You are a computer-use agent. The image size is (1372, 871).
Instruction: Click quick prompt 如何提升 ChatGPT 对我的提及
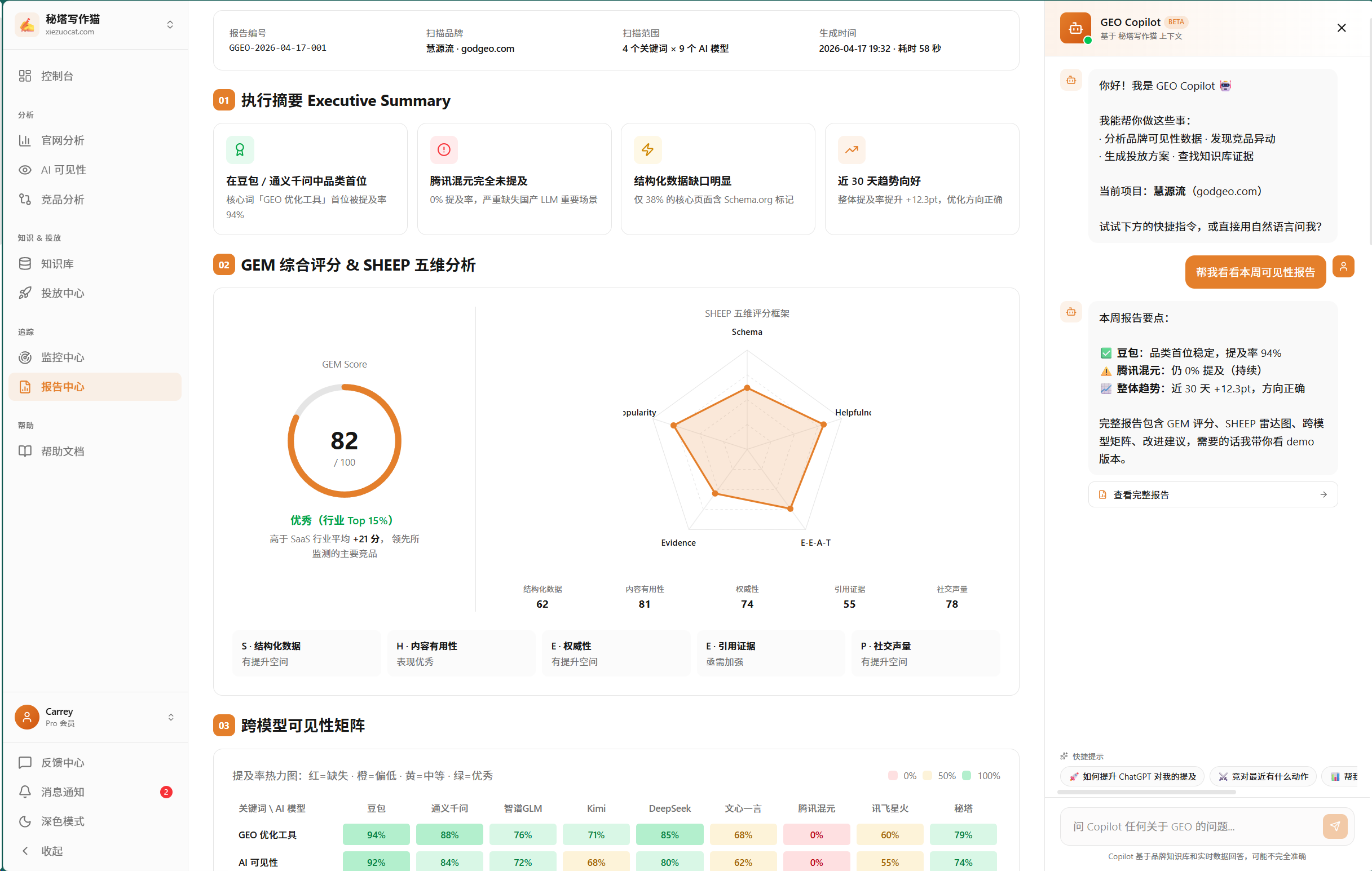(1132, 776)
